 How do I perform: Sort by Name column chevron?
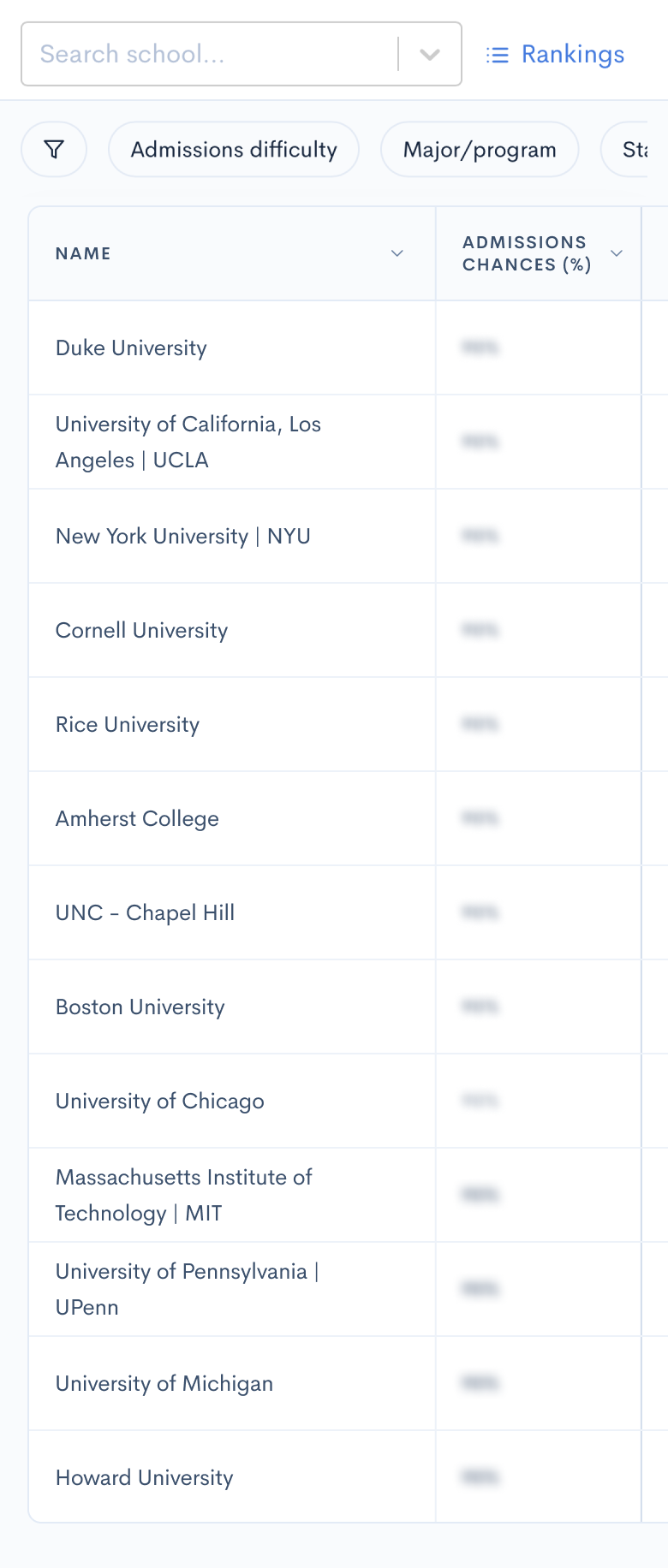(x=397, y=253)
